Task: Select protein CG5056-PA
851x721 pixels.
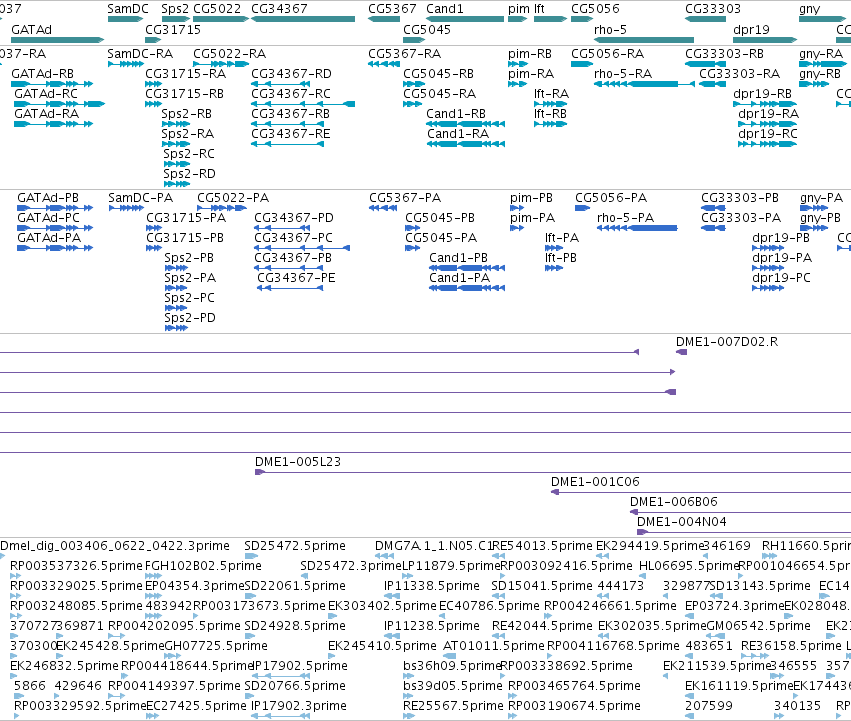Action: tap(582, 207)
